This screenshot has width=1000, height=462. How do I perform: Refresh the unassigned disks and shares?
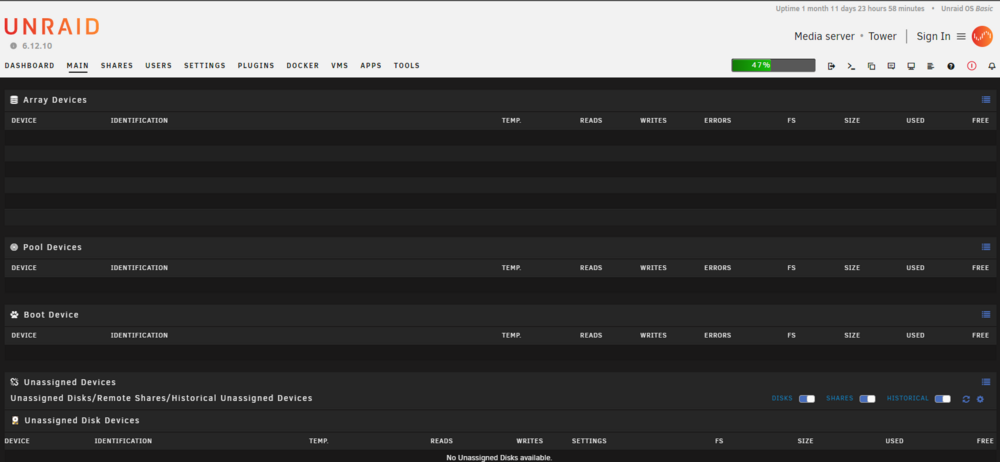(x=966, y=399)
